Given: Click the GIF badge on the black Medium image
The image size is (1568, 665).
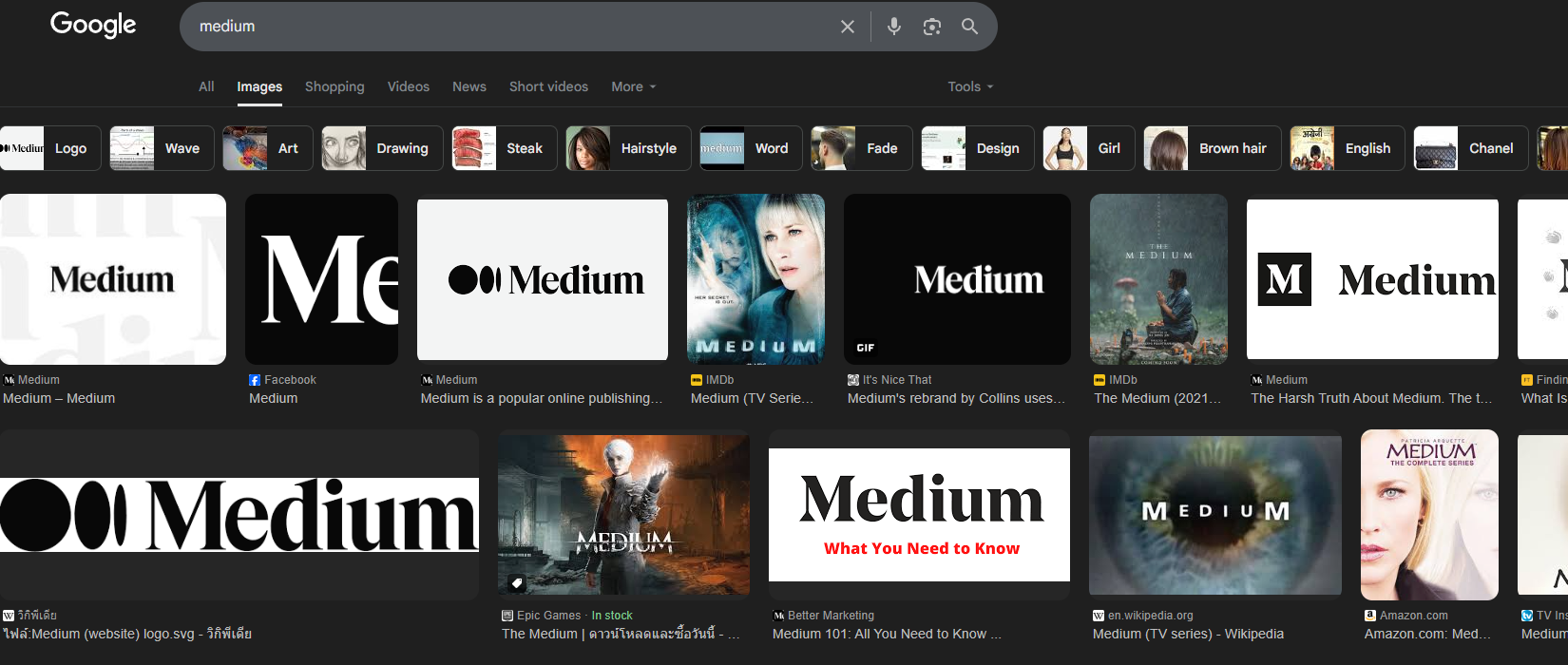Looking at the screenshot, I should (x=866, y=348).
